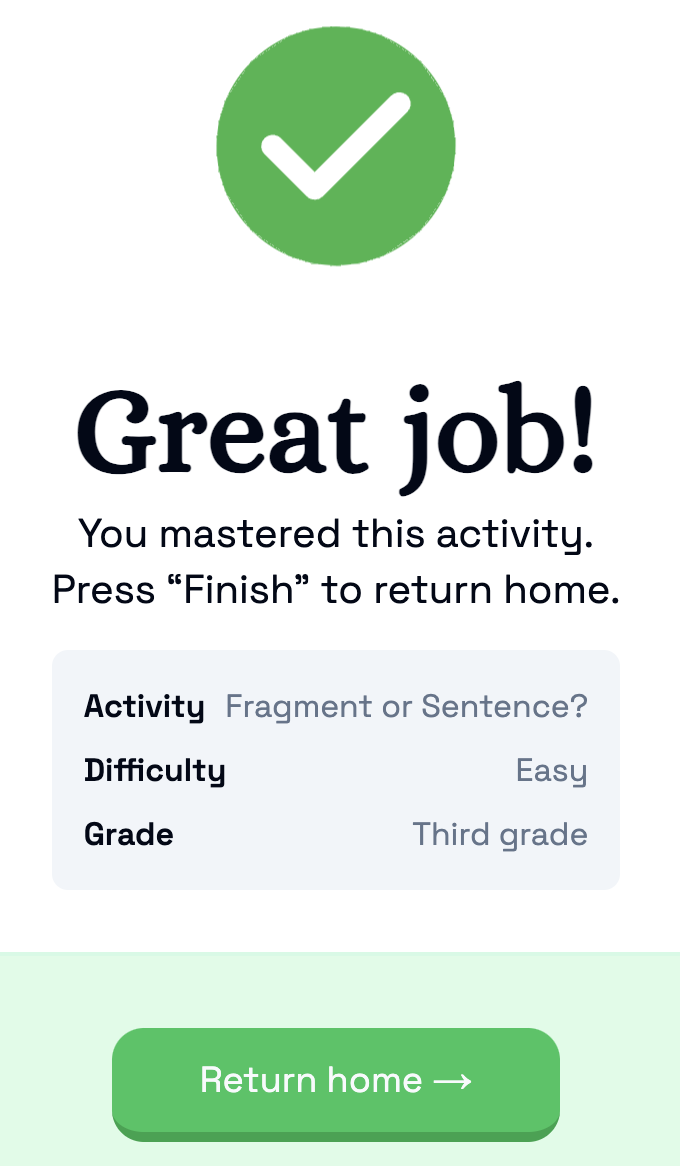Click the green checkmark success icon
680x1166 pixels.
[336, 146]
